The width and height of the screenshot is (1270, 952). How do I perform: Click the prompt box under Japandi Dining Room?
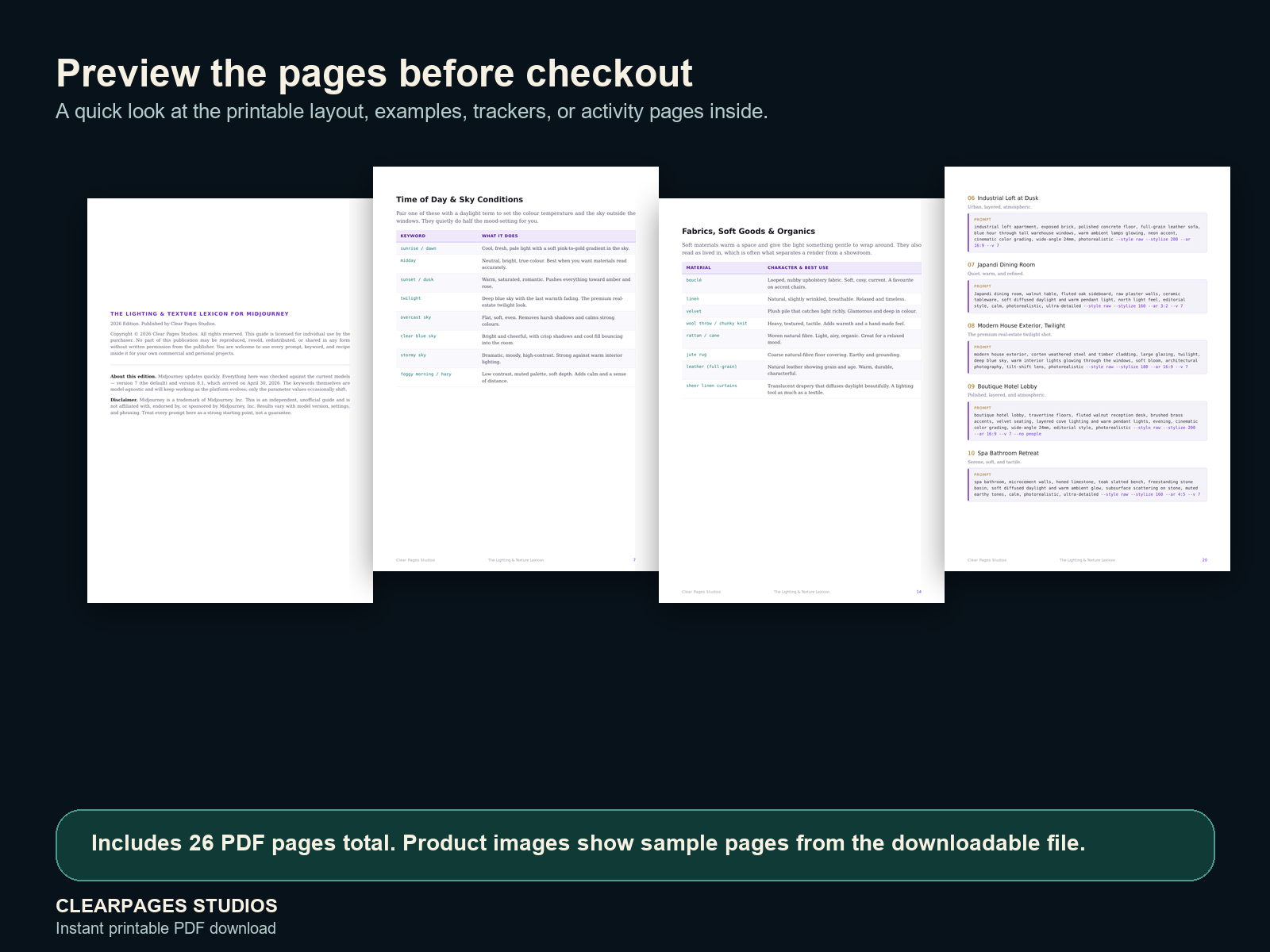[1087, 296]
